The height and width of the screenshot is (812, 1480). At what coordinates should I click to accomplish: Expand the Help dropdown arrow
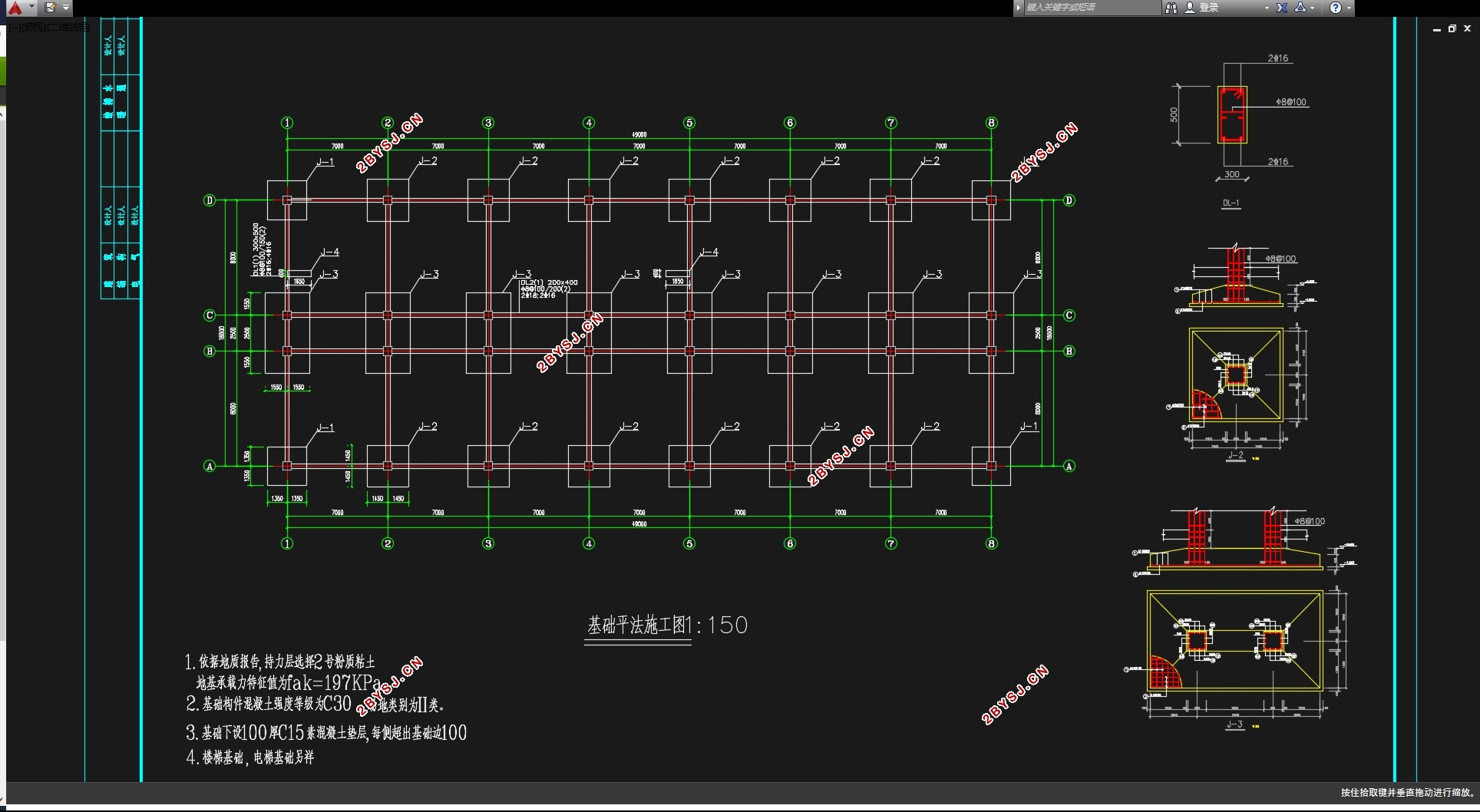click(x=1349, y=8)
